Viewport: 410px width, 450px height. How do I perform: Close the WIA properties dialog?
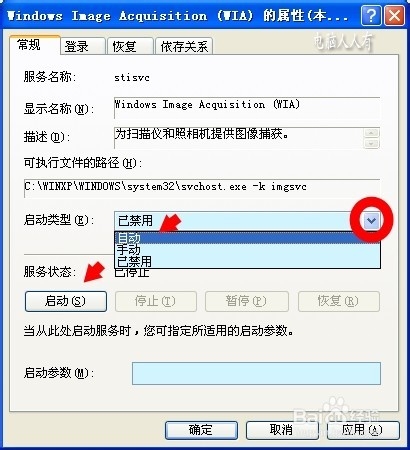(394, 15)
